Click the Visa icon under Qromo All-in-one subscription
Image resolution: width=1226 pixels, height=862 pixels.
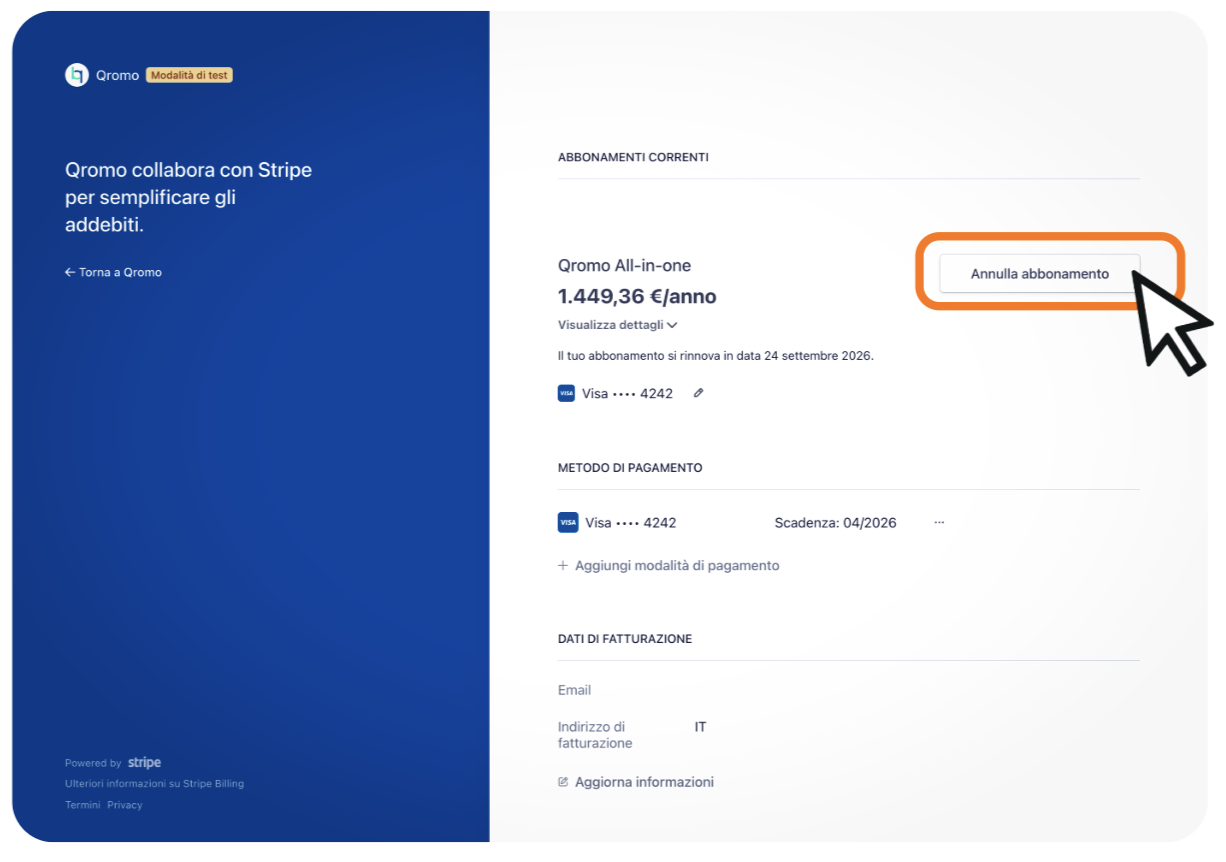coord(566,393)
